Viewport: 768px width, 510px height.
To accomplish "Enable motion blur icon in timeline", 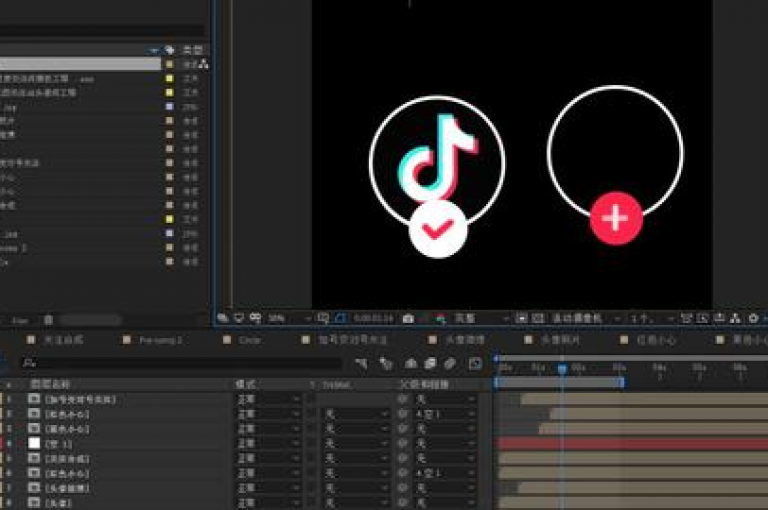I will pyautogui.click(x=450, y=364).
